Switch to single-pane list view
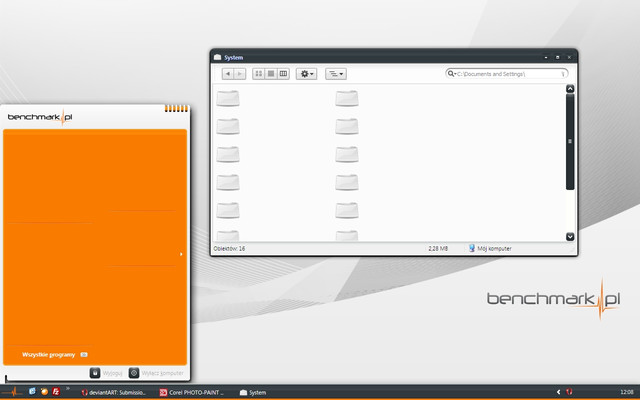This screenshot has width=640, height=400. coord(271,74)
